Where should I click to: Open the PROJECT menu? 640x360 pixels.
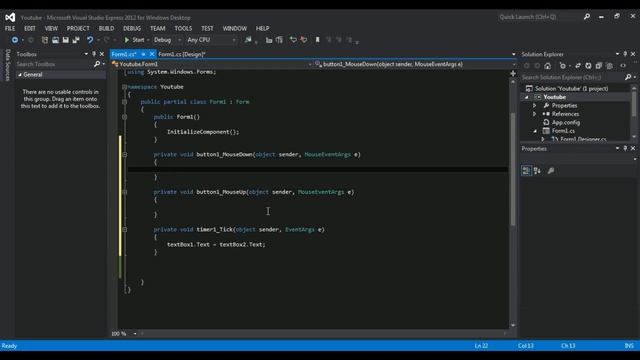(78, 29)
